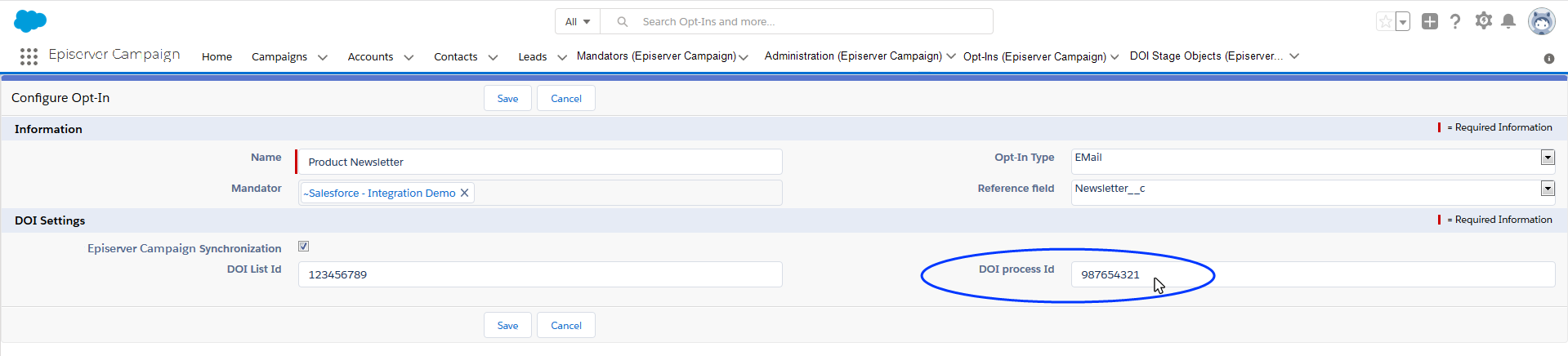Click the bottom Save button

[507, 326]
